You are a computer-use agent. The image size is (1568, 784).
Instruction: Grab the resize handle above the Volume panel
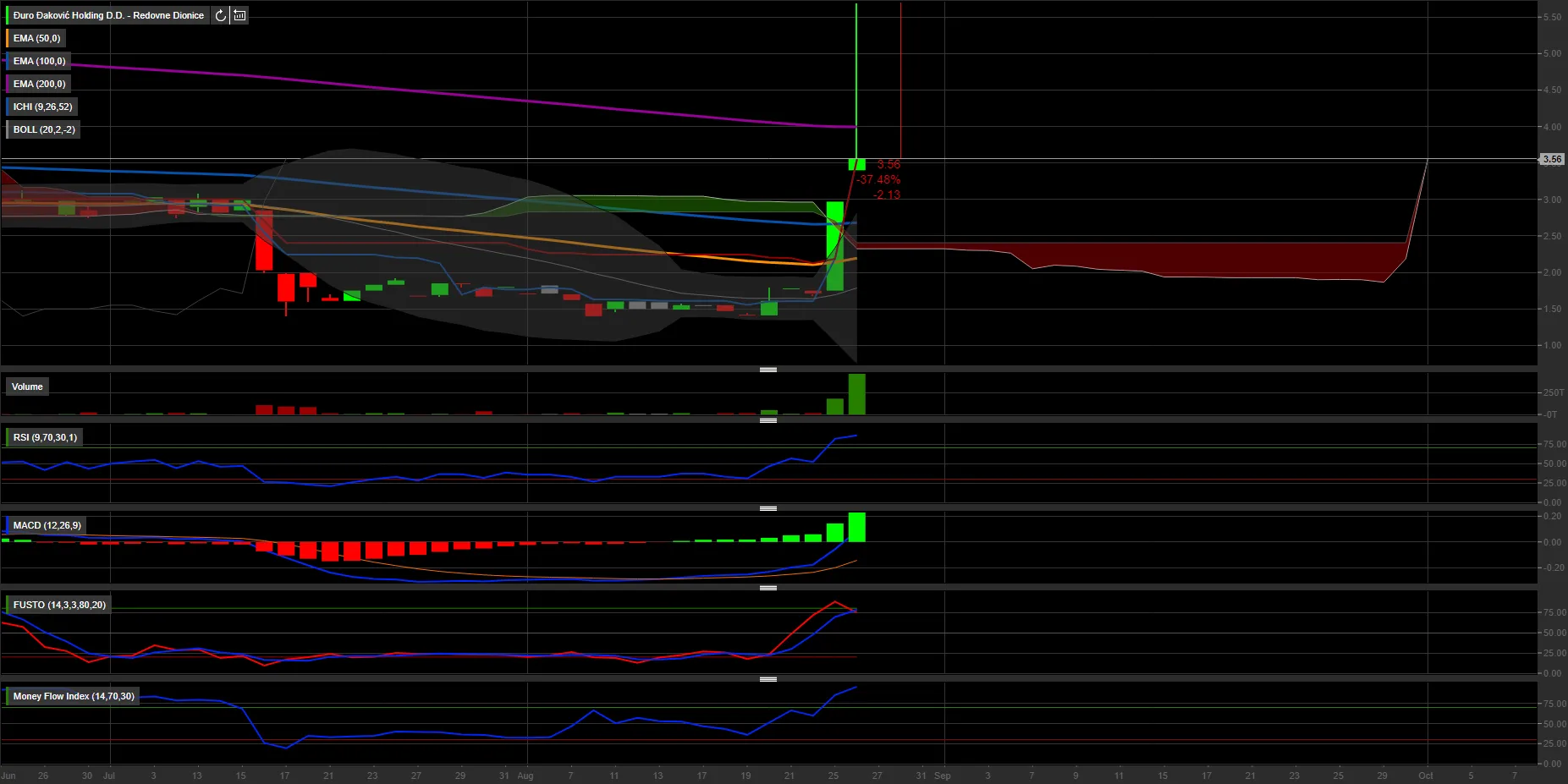tap(768, 370)
